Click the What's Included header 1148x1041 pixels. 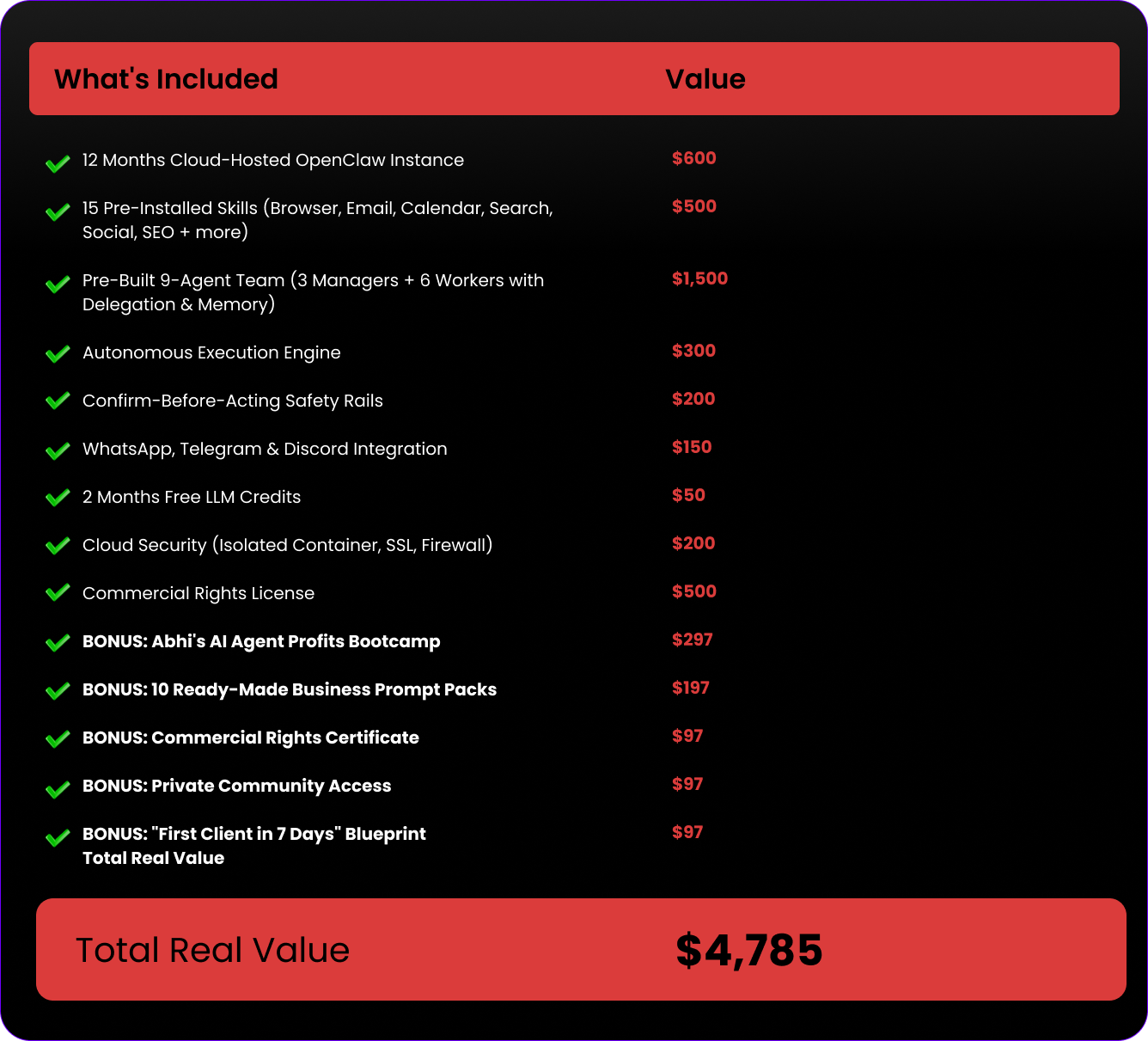point(166,79)
